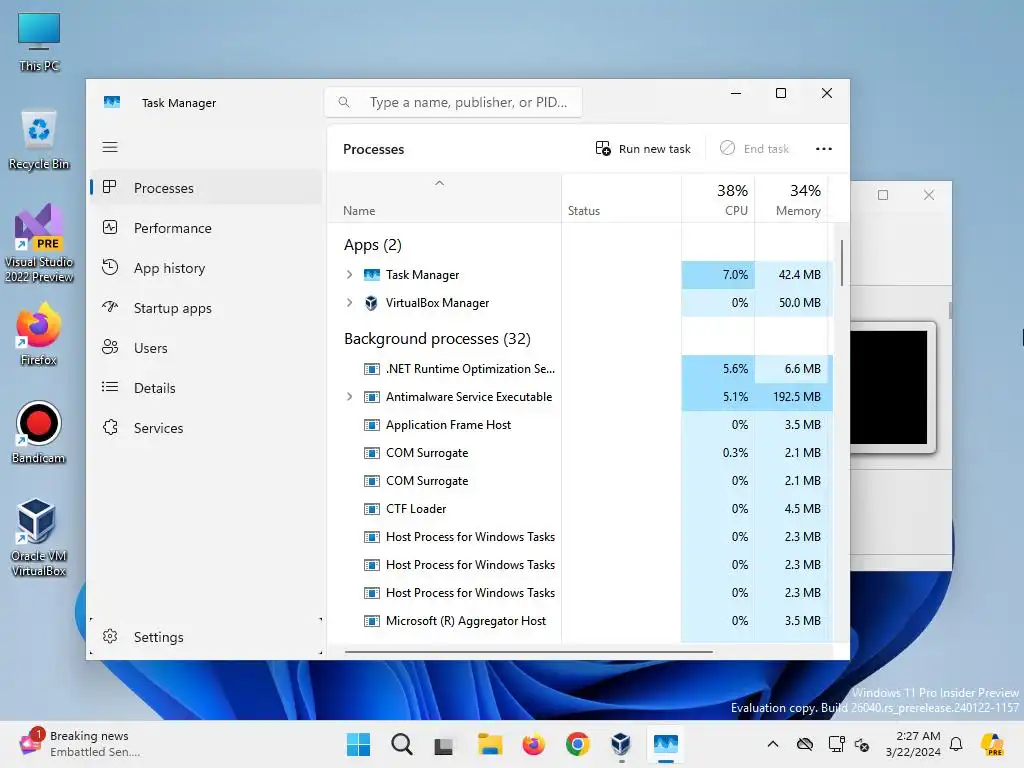Expand Antimalware Service Executable row

pos(349,396)
